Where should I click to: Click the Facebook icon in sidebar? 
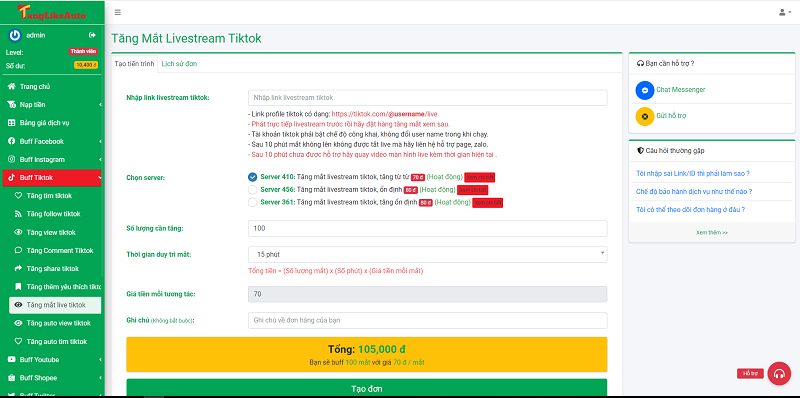[11, 141]
